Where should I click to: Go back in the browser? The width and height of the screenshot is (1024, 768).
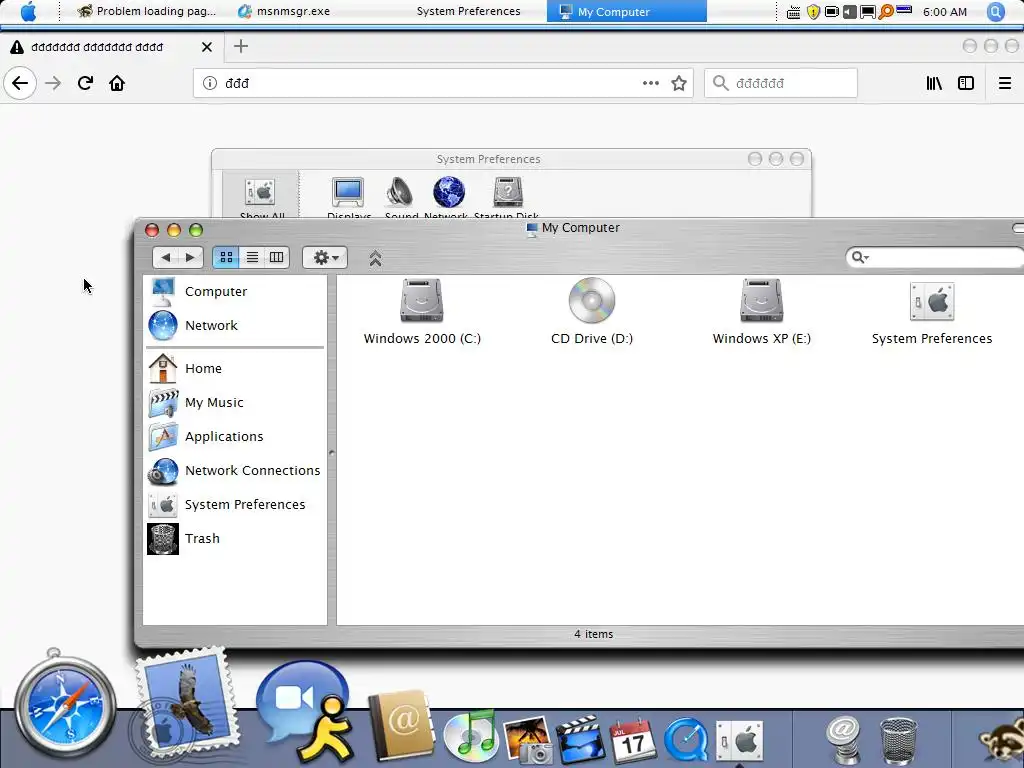20,83
